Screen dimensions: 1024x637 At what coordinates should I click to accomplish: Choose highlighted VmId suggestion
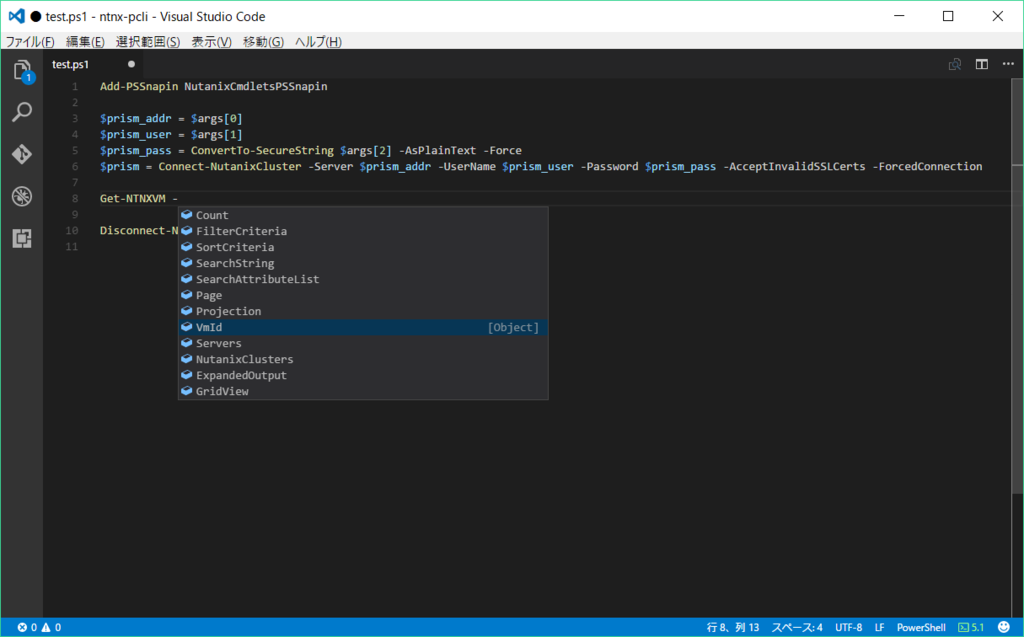coord(363,327)
